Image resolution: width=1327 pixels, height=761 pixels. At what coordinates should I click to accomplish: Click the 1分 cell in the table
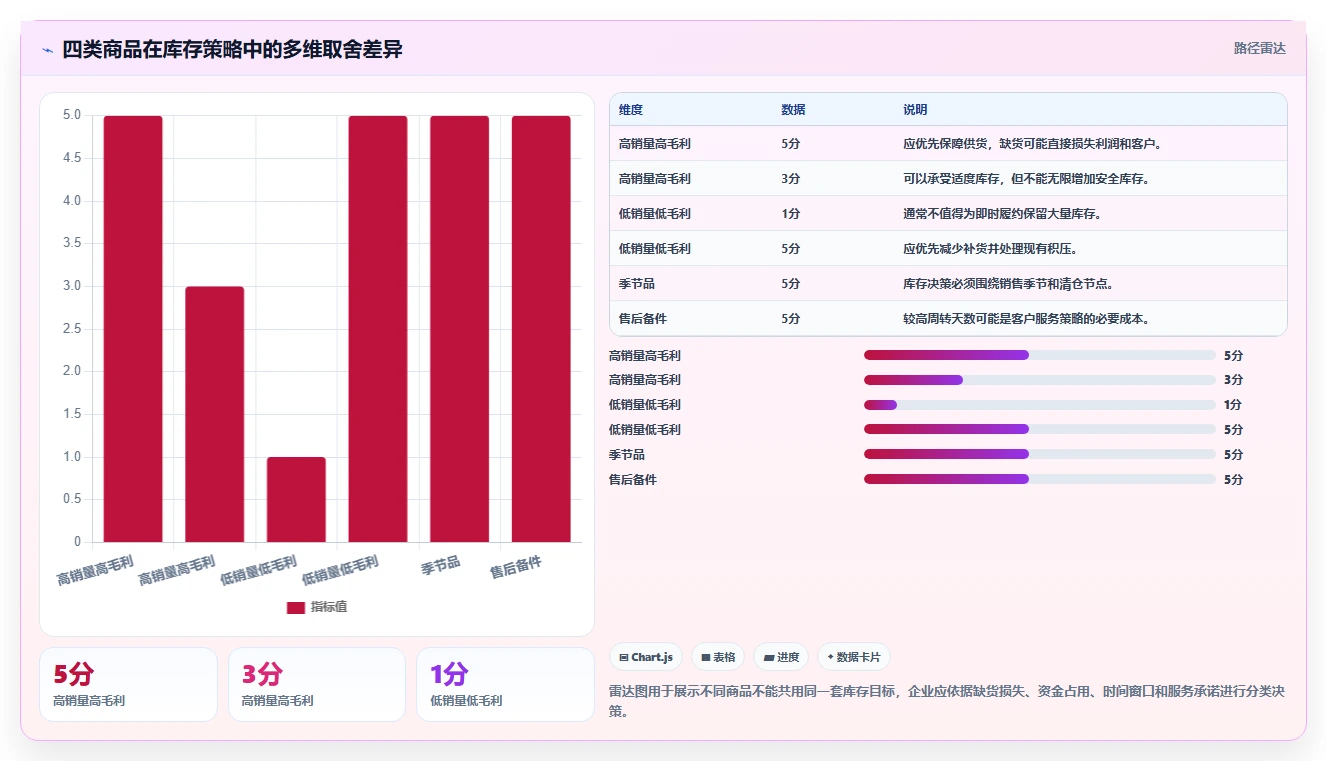(791, 214)
